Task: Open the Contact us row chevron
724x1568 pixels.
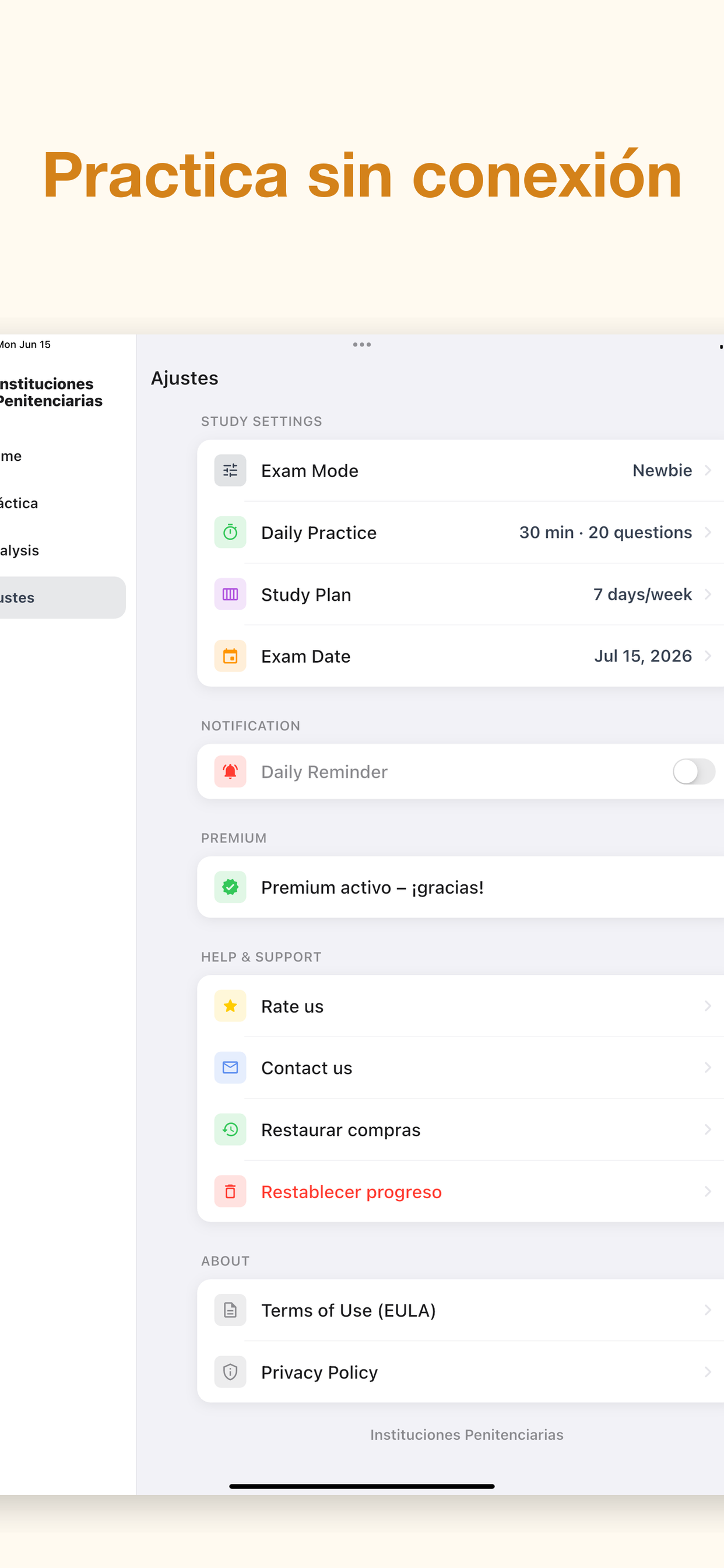Action: (708, 1067)
